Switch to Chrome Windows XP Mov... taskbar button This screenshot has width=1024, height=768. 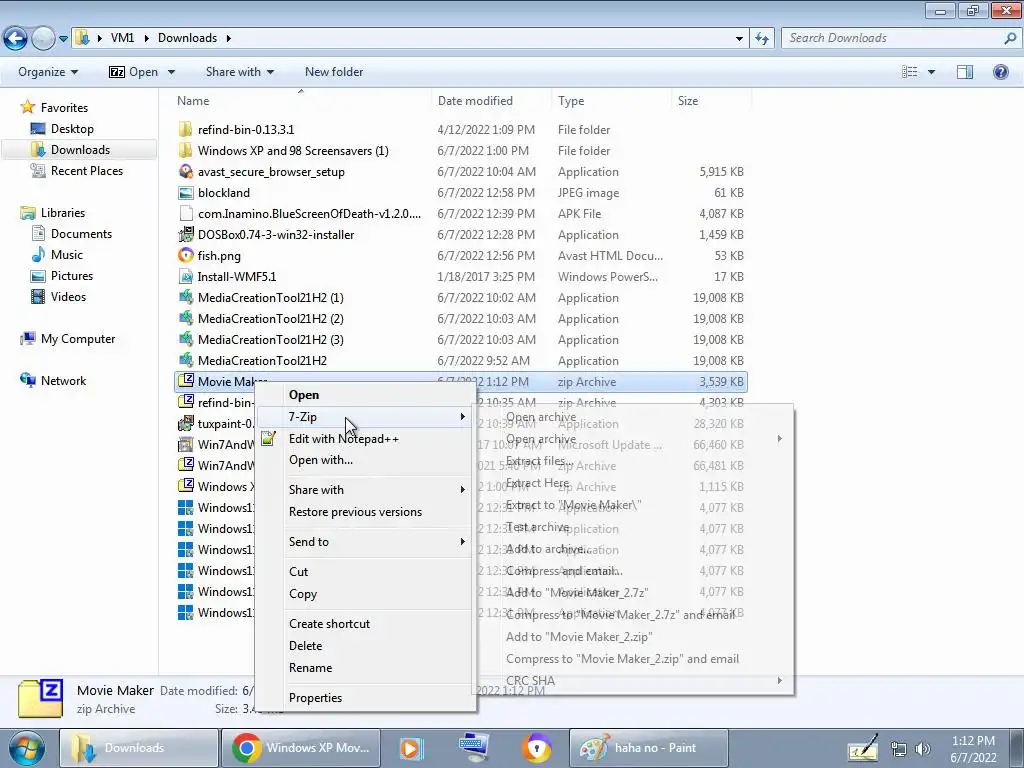click(x=301, y=748)
